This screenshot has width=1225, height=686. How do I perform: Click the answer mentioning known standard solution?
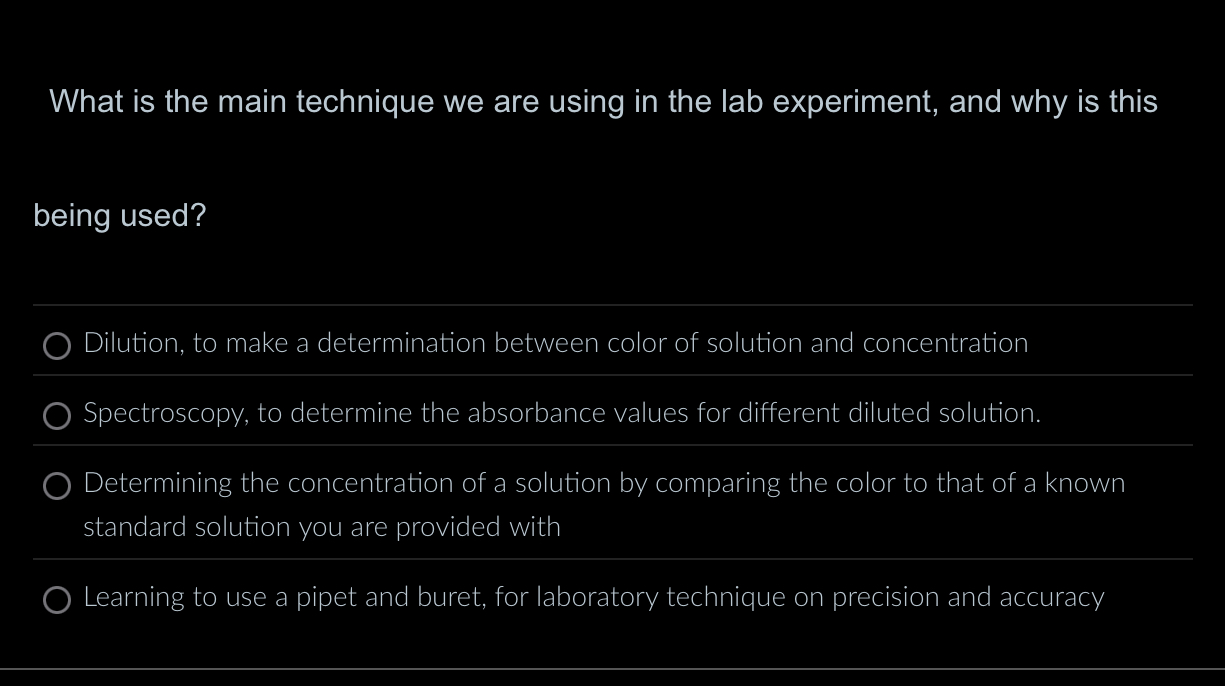point(604,482)
